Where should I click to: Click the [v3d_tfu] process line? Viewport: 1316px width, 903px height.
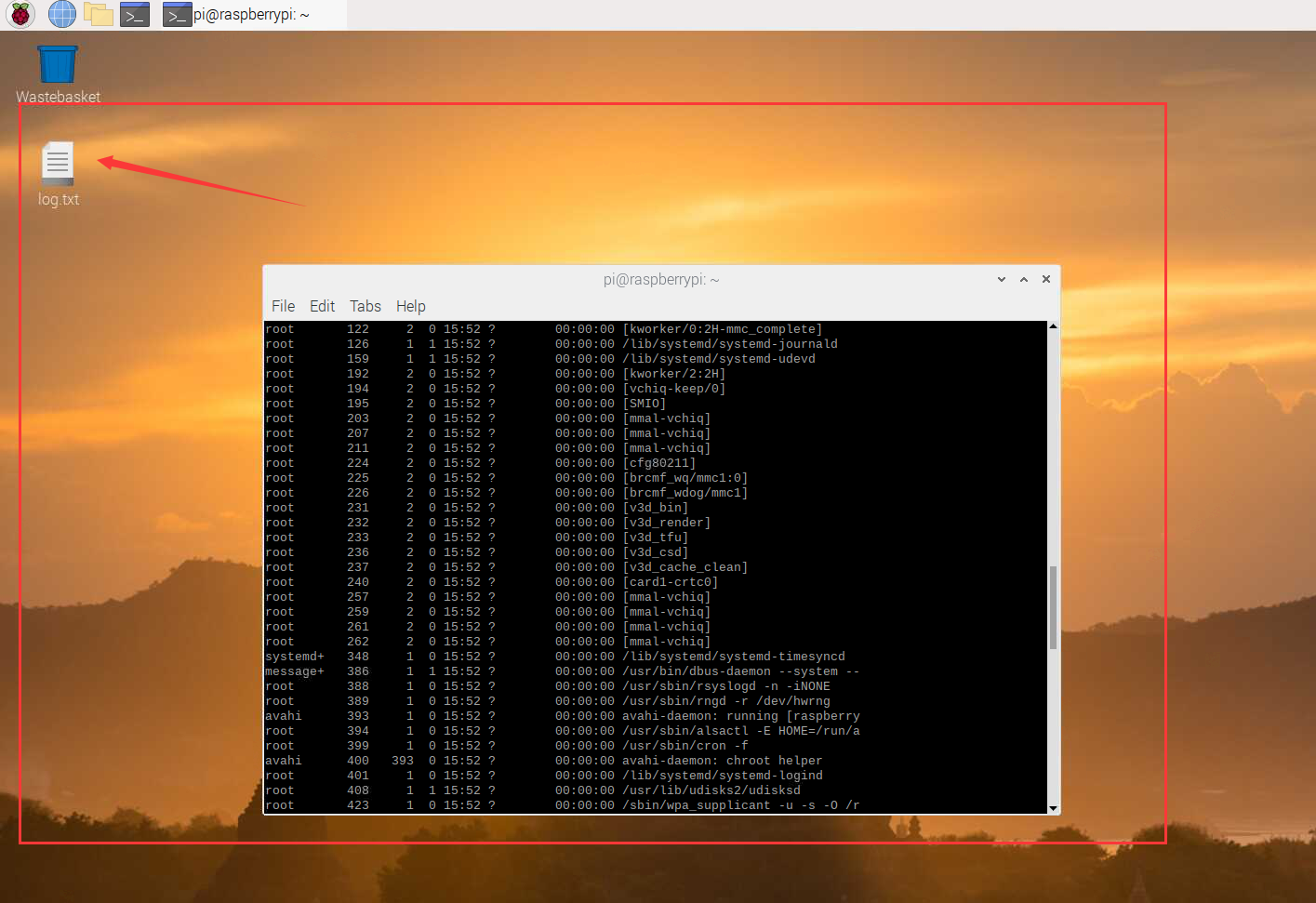pos(477,538)
